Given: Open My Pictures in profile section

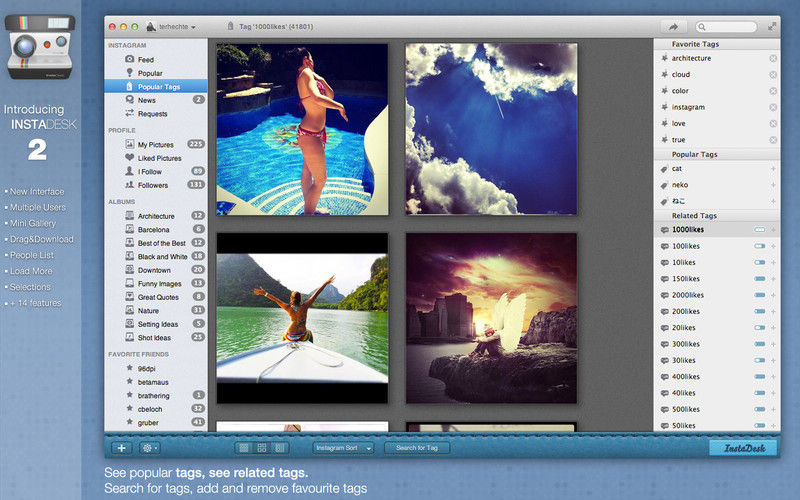Looking at the screenshot, I should (x=156, y=144).
